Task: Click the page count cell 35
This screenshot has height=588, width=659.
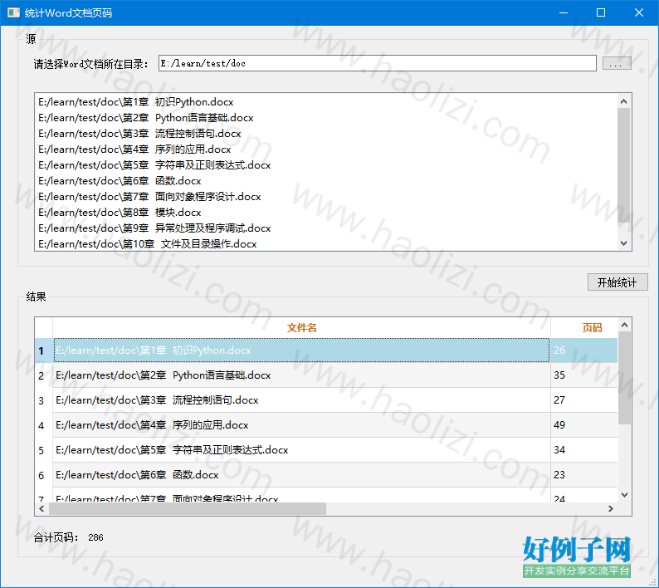Action: tap(584, 375)
